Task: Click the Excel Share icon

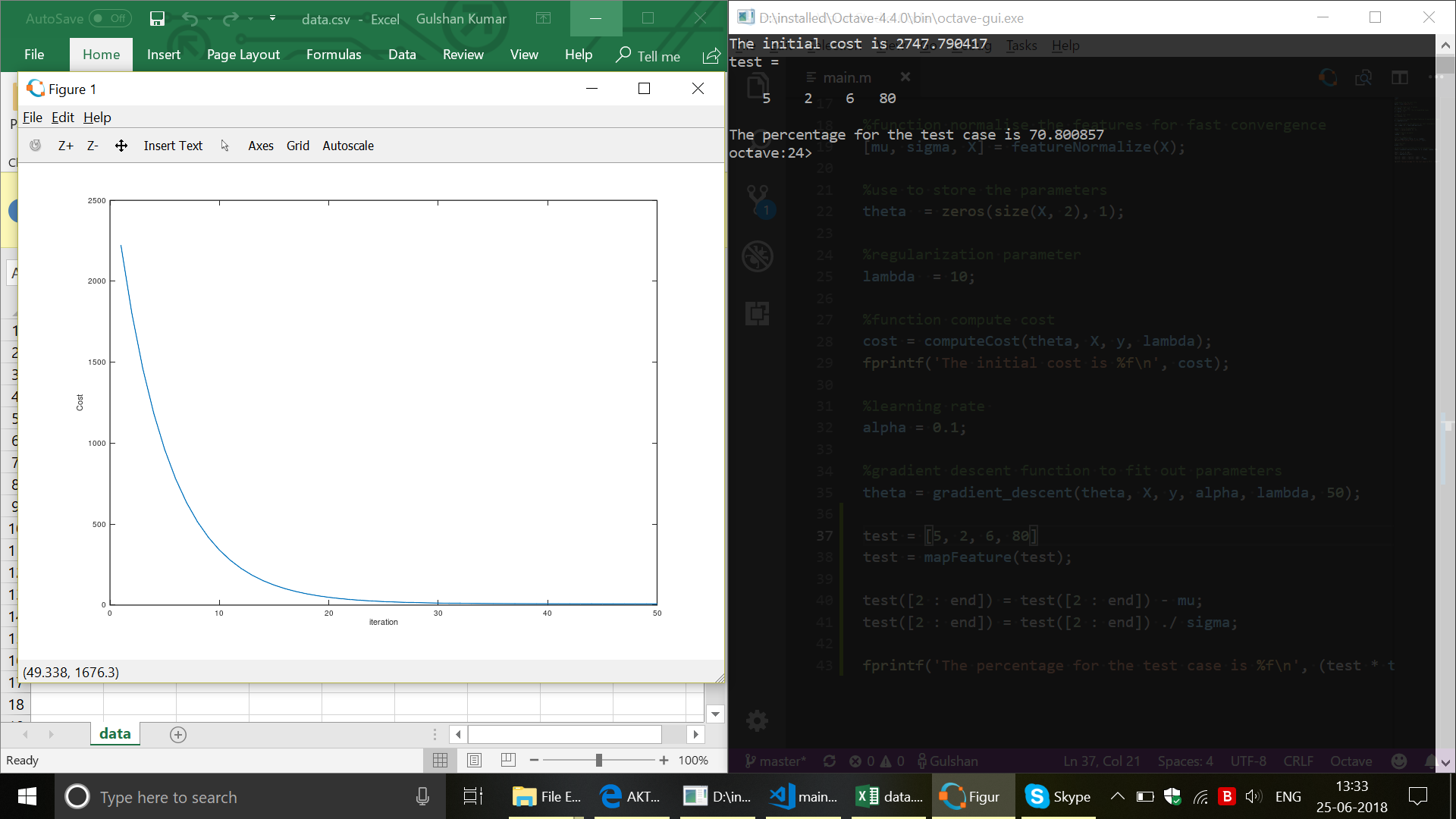Action: click(711, 55)
